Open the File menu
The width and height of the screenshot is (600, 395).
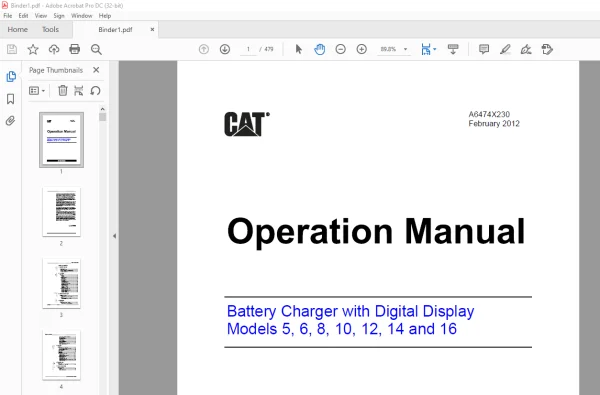click(x=8, y=16)
